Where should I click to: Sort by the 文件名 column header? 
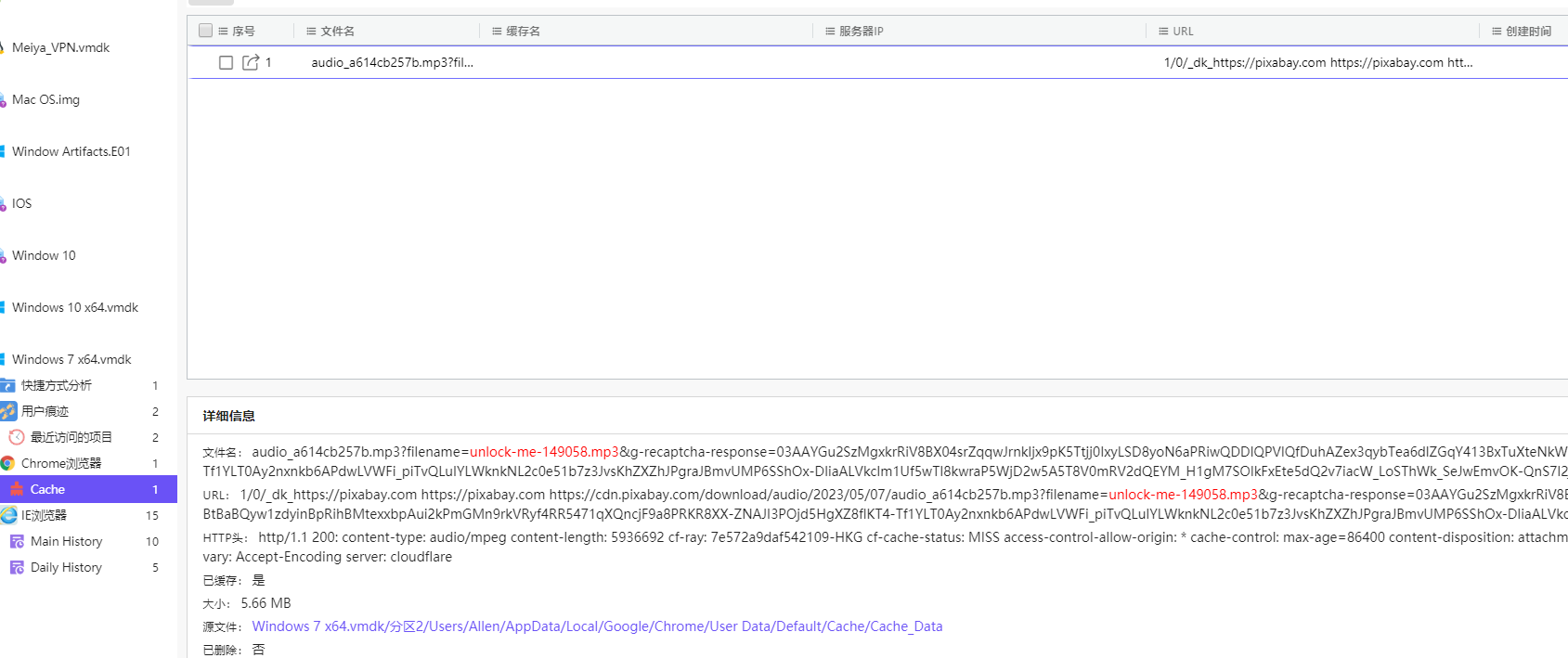click(x=337, y=31)
